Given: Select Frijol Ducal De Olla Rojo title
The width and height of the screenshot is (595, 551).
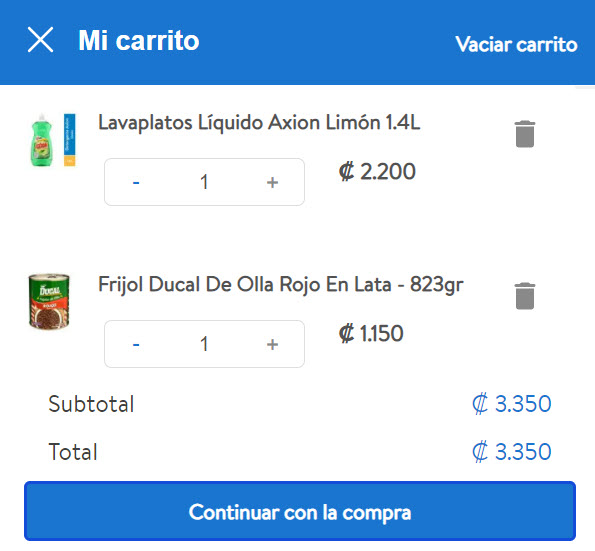Looking at the screenshot, I should pyautogui.click(x=281, y=285).
